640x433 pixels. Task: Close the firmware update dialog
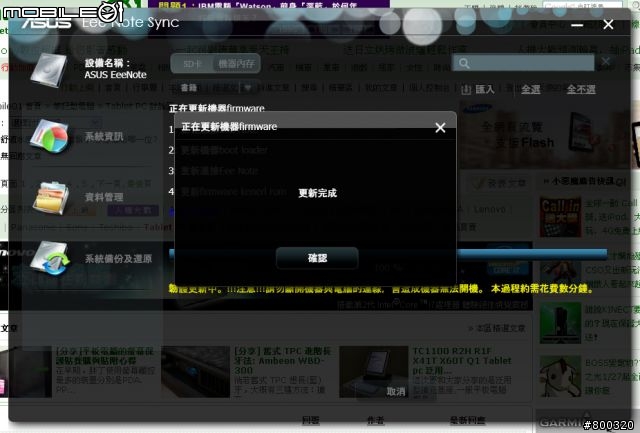point(440,128)
